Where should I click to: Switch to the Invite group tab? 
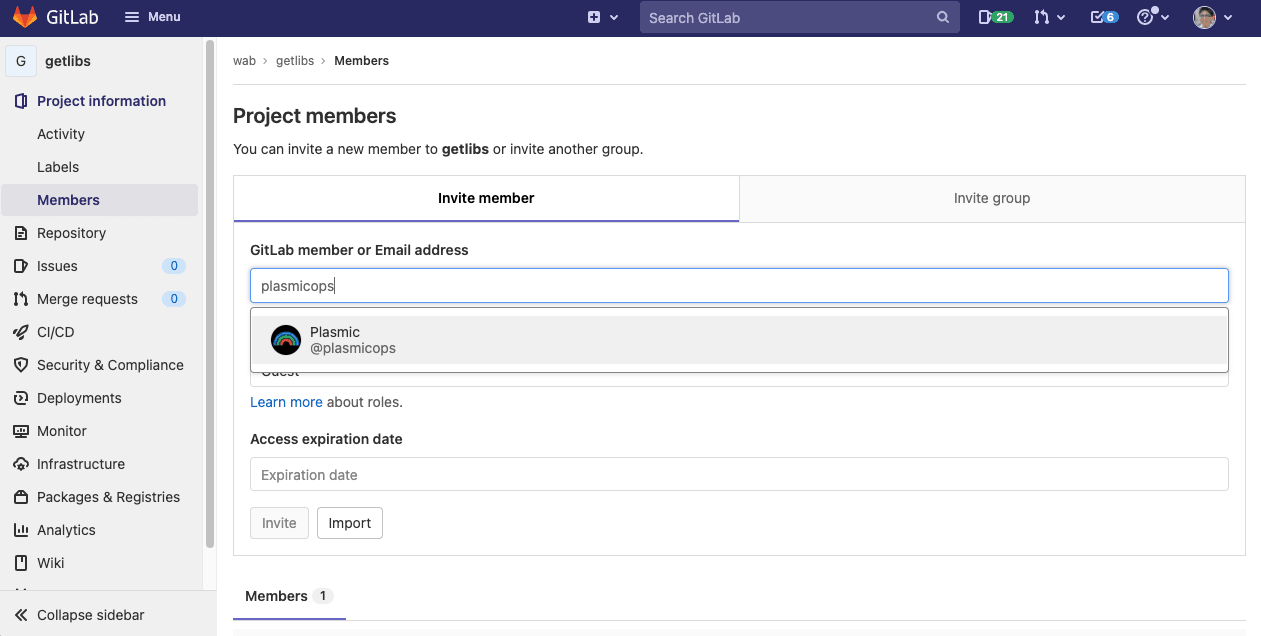click(992, 199)
